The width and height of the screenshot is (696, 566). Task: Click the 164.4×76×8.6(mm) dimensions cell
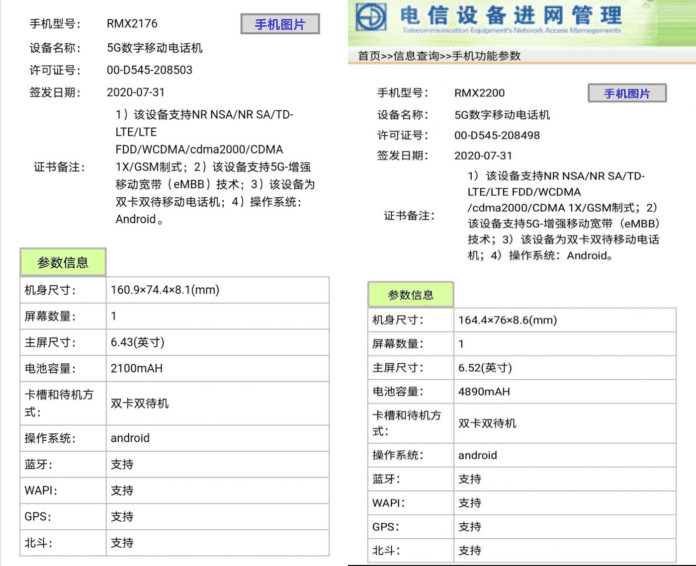click(x=507, y=320)
